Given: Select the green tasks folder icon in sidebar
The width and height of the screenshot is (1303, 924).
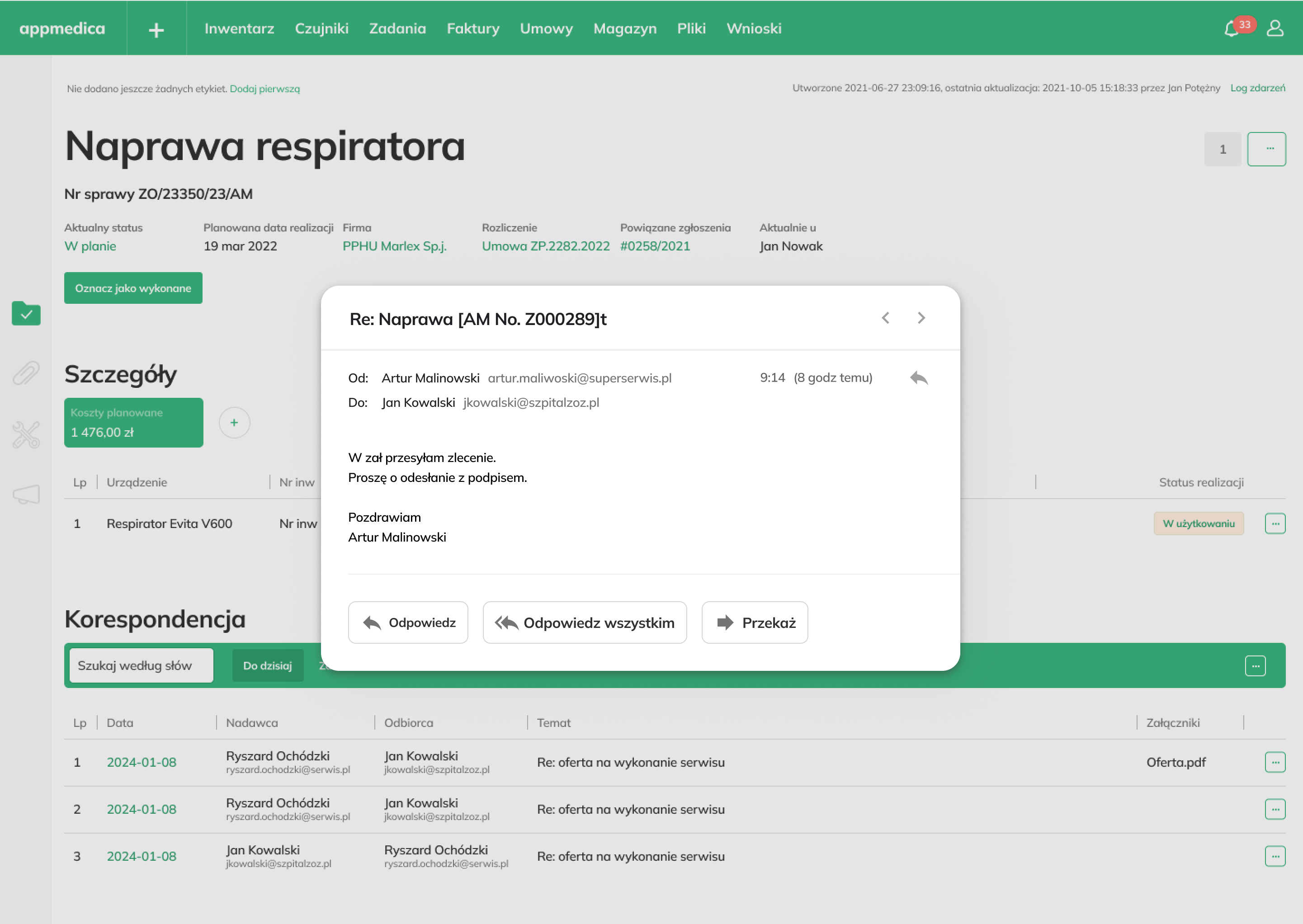Looking at the screenshot, I should tap(26, 314).
